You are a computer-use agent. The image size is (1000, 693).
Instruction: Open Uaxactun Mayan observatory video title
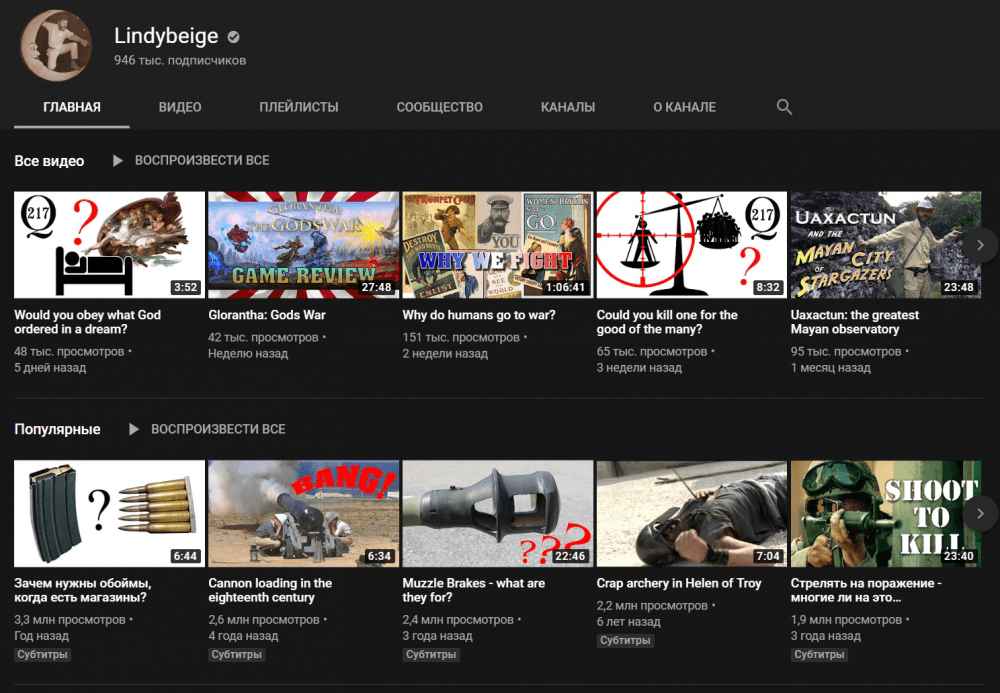(854, 322)
